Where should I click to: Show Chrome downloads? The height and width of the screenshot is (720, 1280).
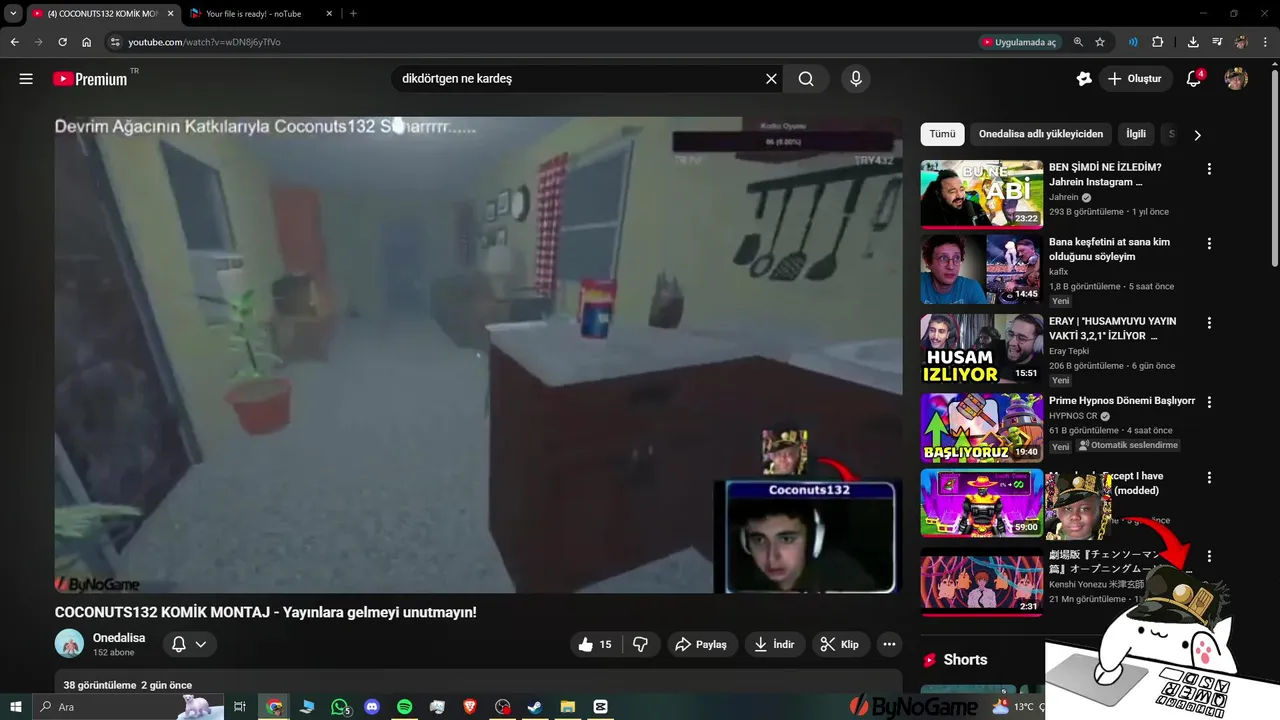1193,42
